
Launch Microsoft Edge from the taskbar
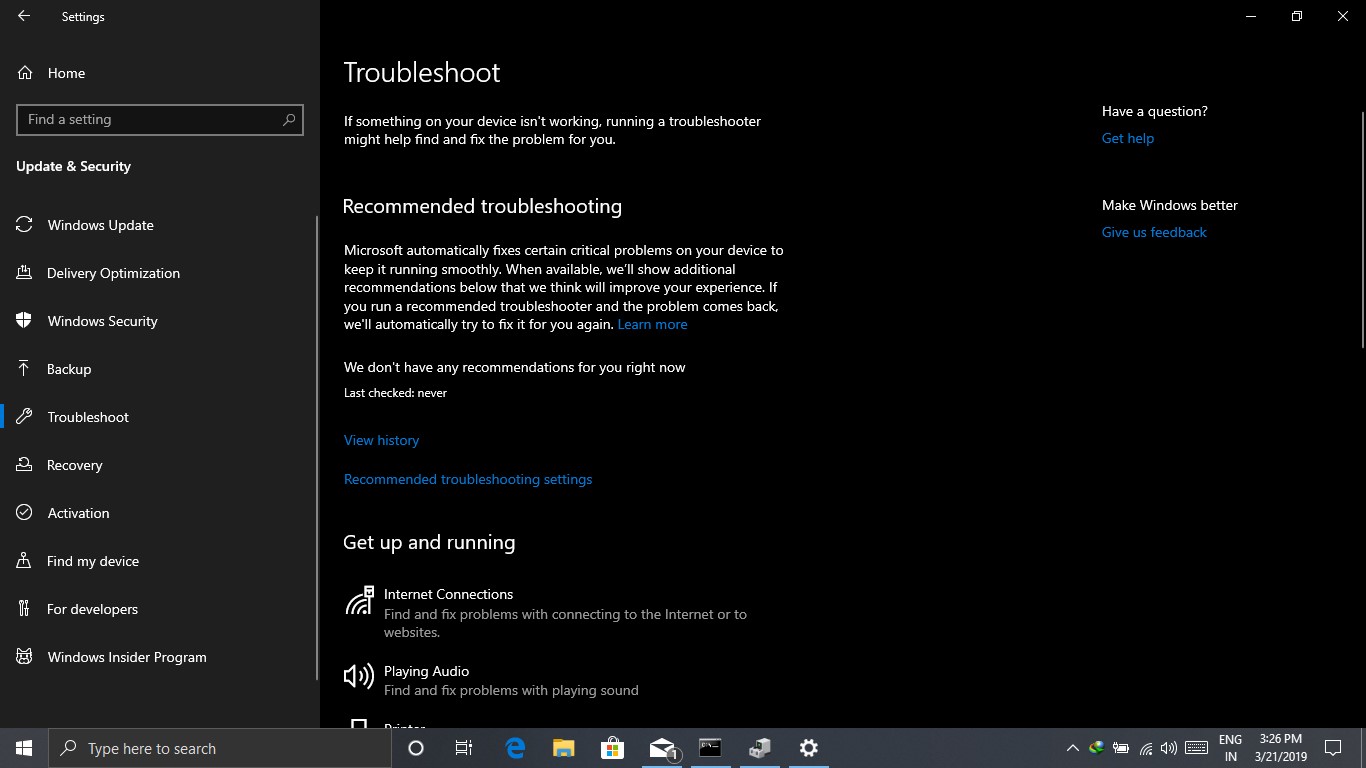click(515, 748)
